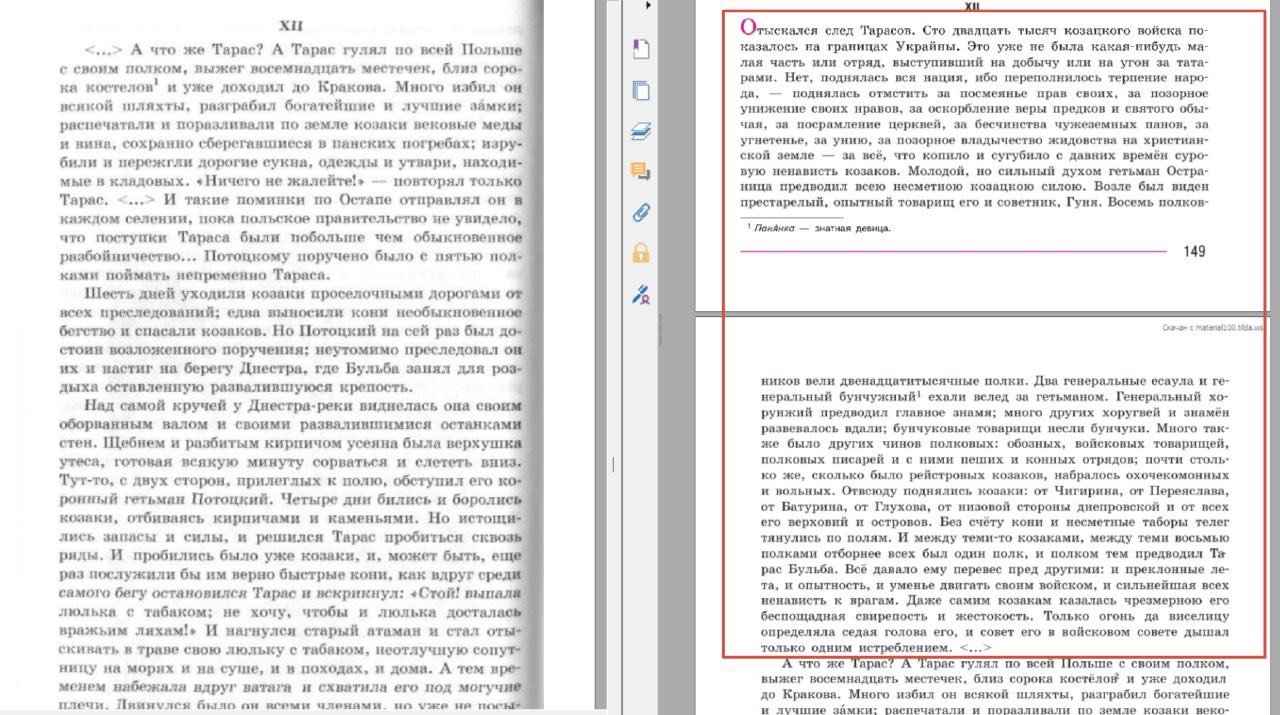Expand navigation pane with top black arrow
Viewport: 1280px width, 715px height.
(x=648, y=6)
